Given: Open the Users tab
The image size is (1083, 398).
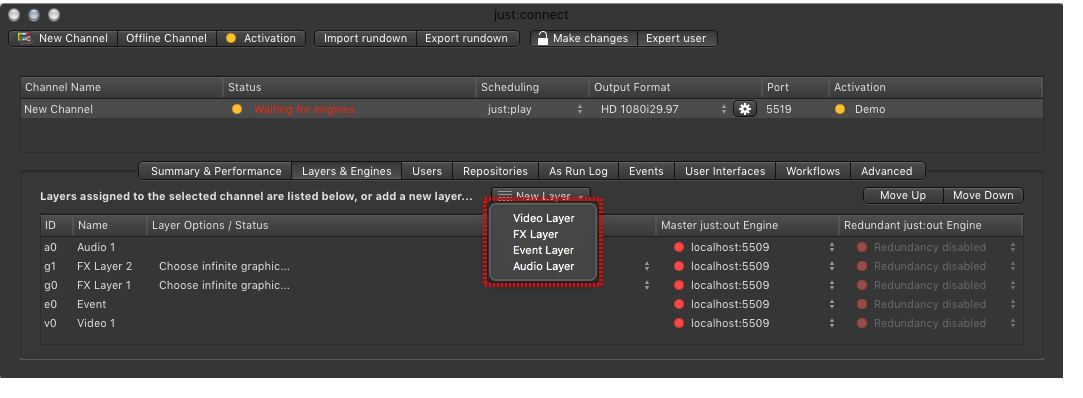Looking at the screenshot, I should click(x=427, y=171).
